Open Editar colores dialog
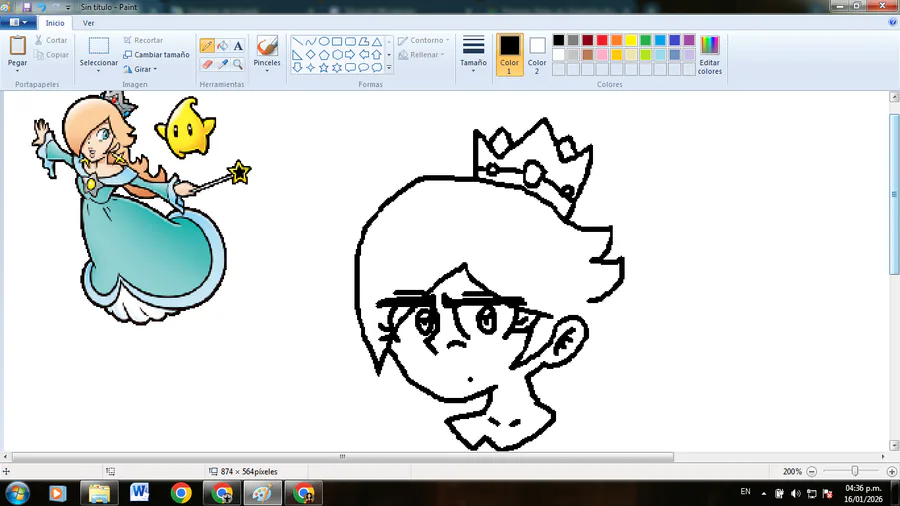This screenshot has height=506, width=900. [x=709, y=55]
